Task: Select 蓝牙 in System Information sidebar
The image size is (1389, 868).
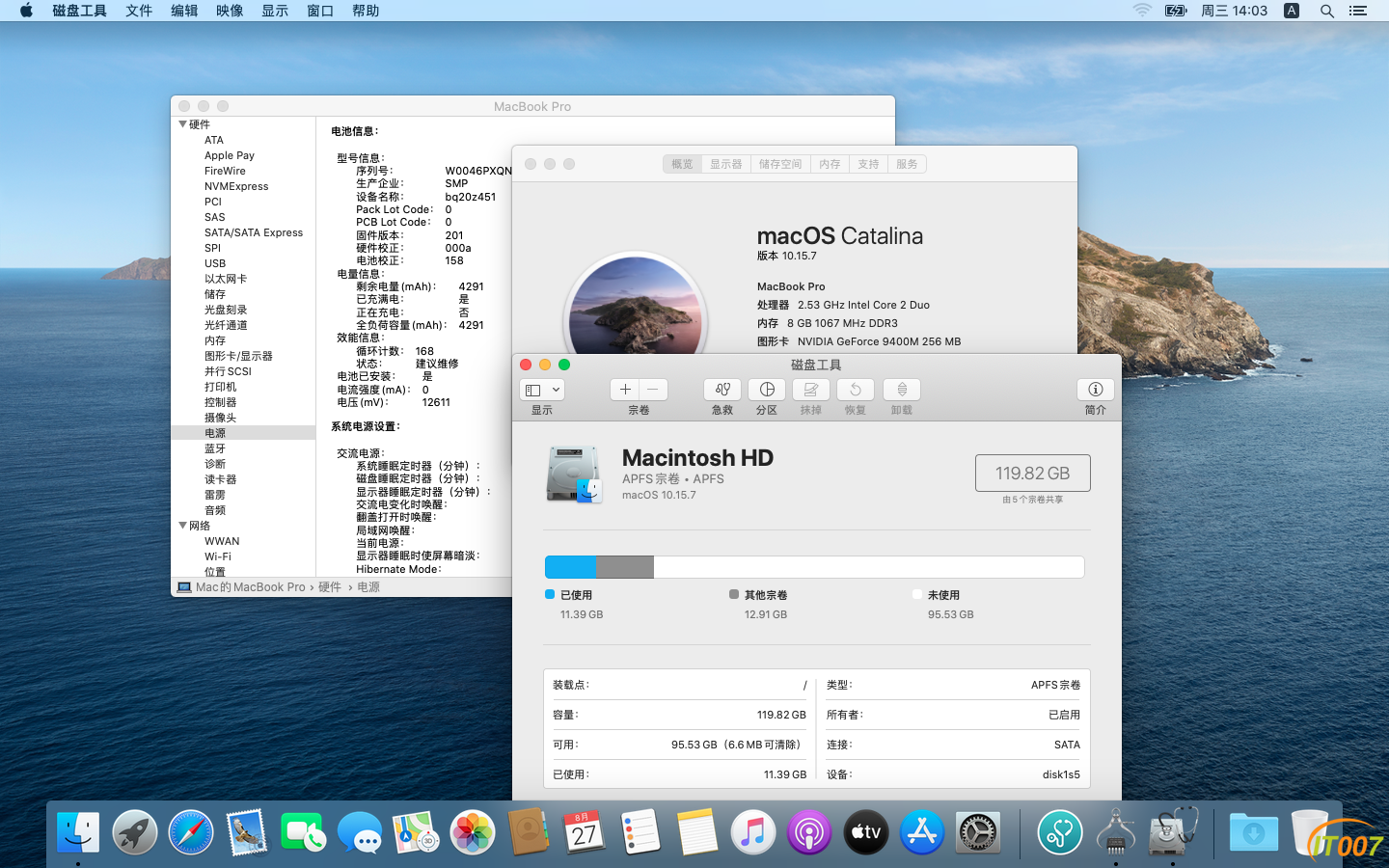Action: [x=215, y=448]
